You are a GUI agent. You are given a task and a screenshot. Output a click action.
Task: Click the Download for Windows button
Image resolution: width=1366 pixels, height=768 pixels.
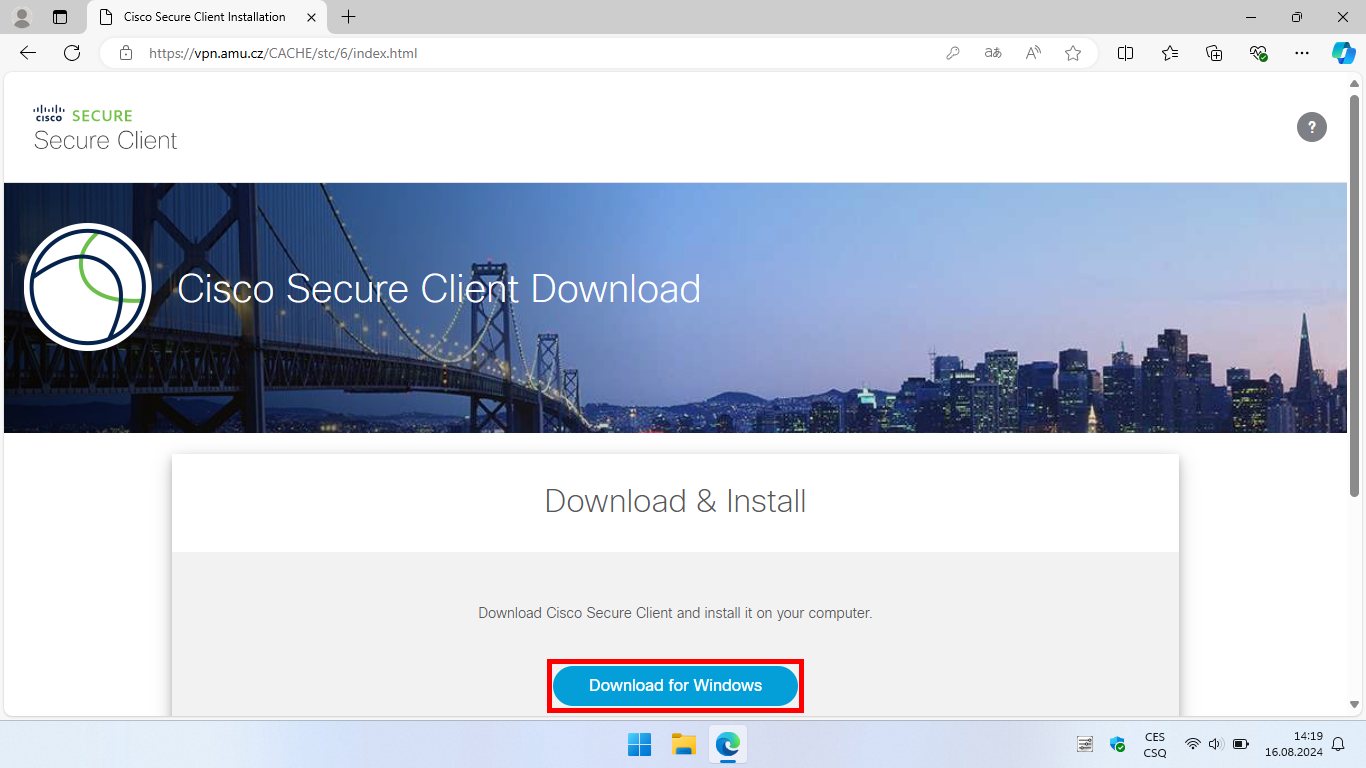(x=675, y=686)
